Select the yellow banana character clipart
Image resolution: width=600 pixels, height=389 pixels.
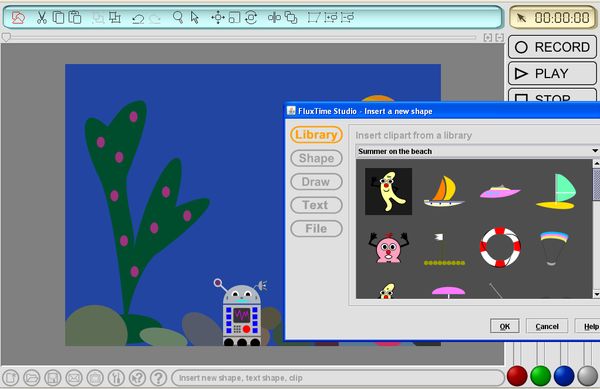(x=388, y=191)
